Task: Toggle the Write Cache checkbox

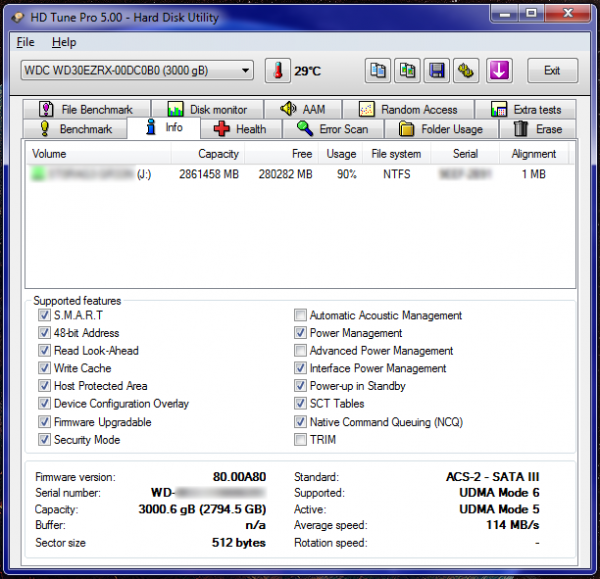Action: pos(44,368)
